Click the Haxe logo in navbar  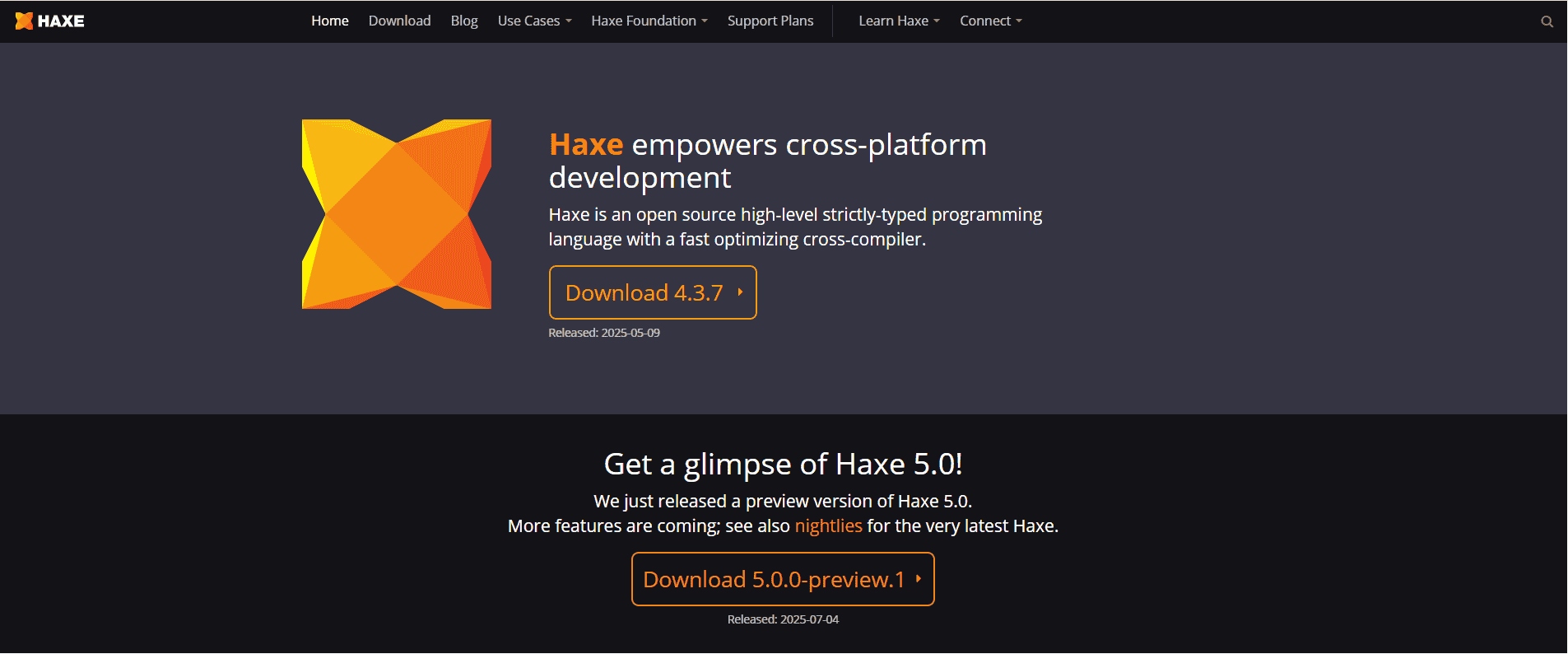pyautogui.click(x=49, y=21)
